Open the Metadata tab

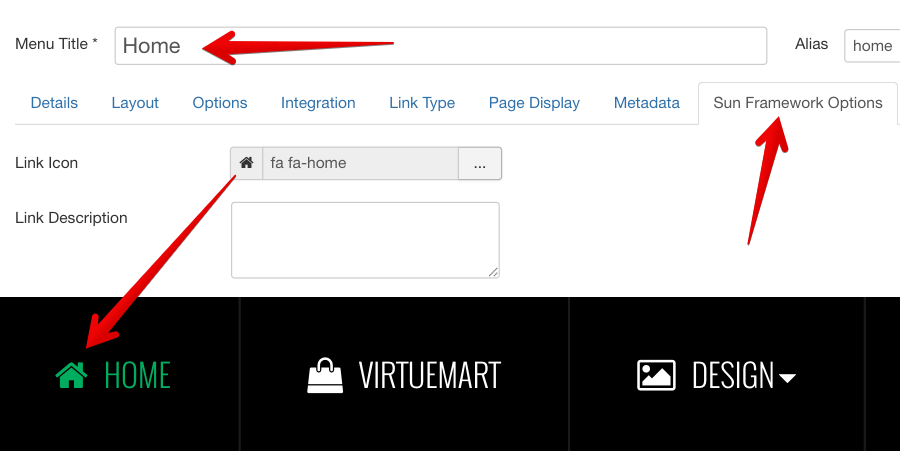point(647,103)
